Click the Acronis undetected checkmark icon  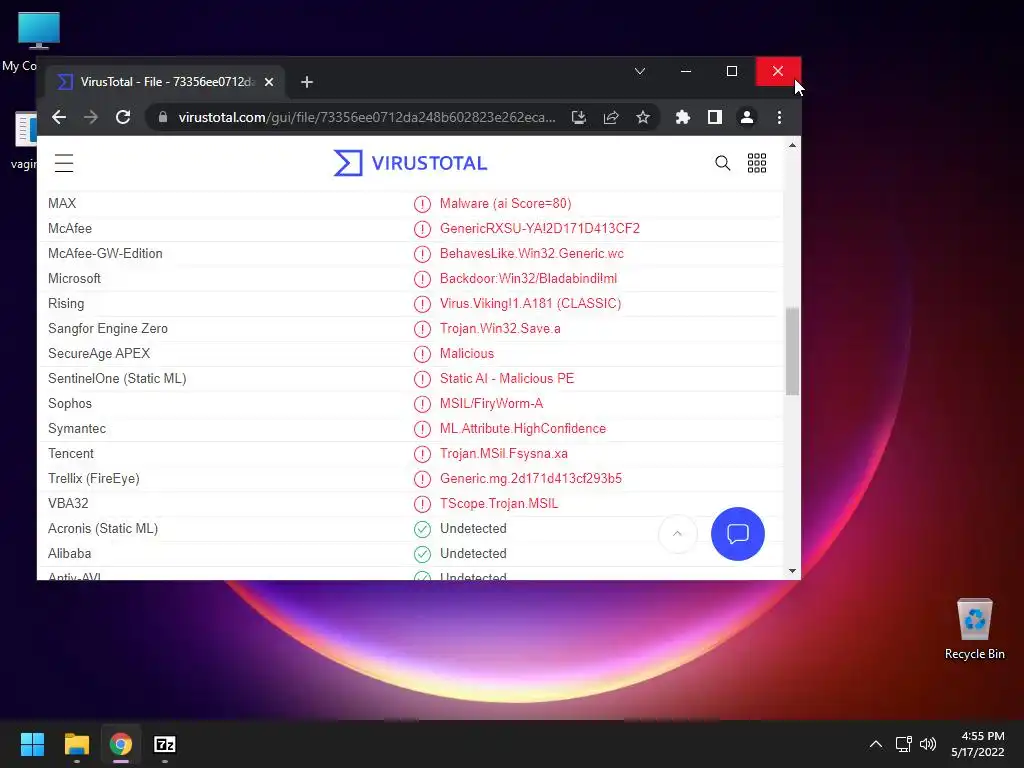pos(423,529)
